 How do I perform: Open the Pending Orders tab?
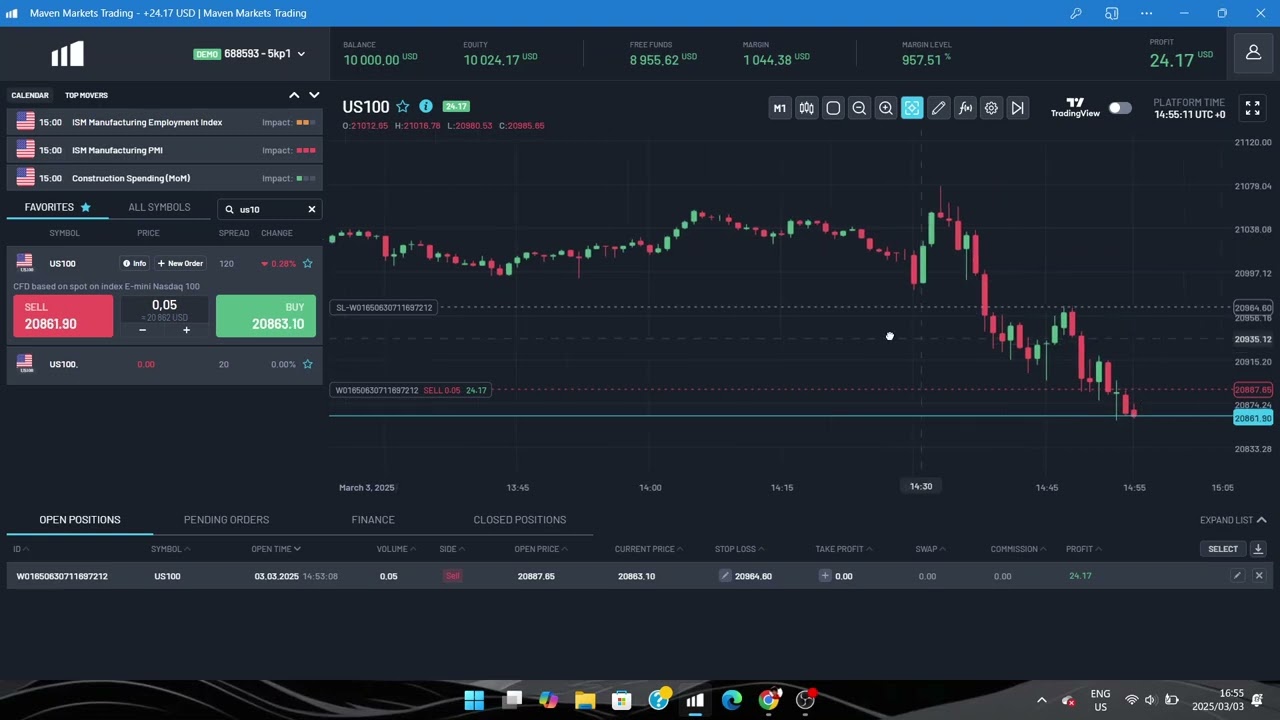[x=226, y=519]
